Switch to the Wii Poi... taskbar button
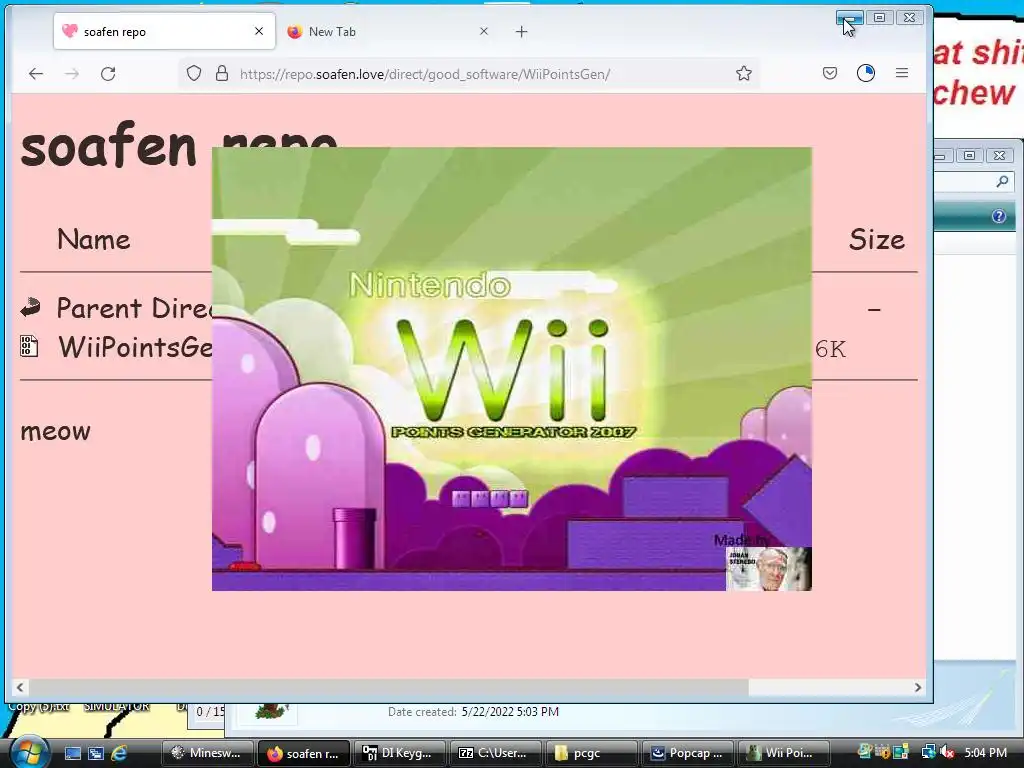The image size is (1024, 768). click(783, 753)
